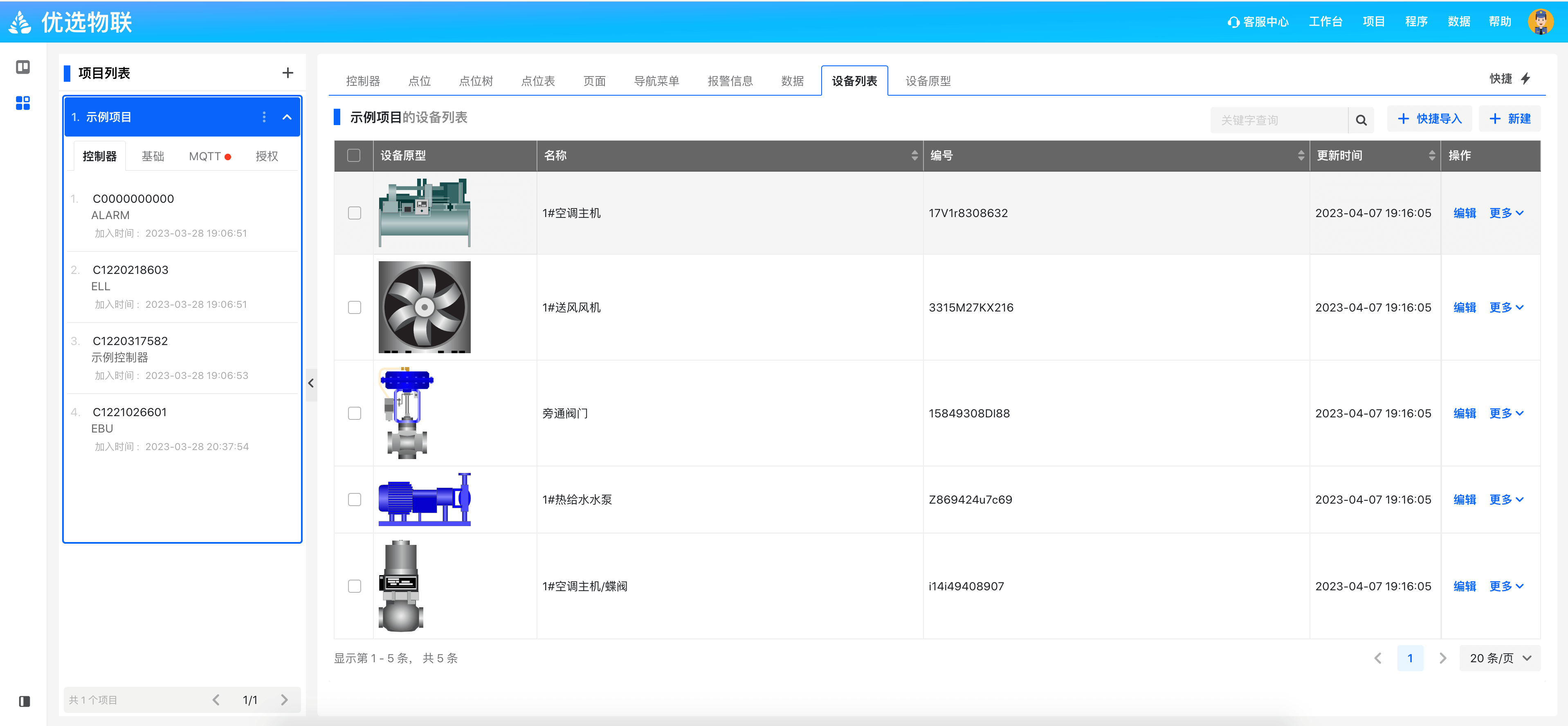Toggle the select-all header checkbox
1568x726 pixels.
point(354,156)
